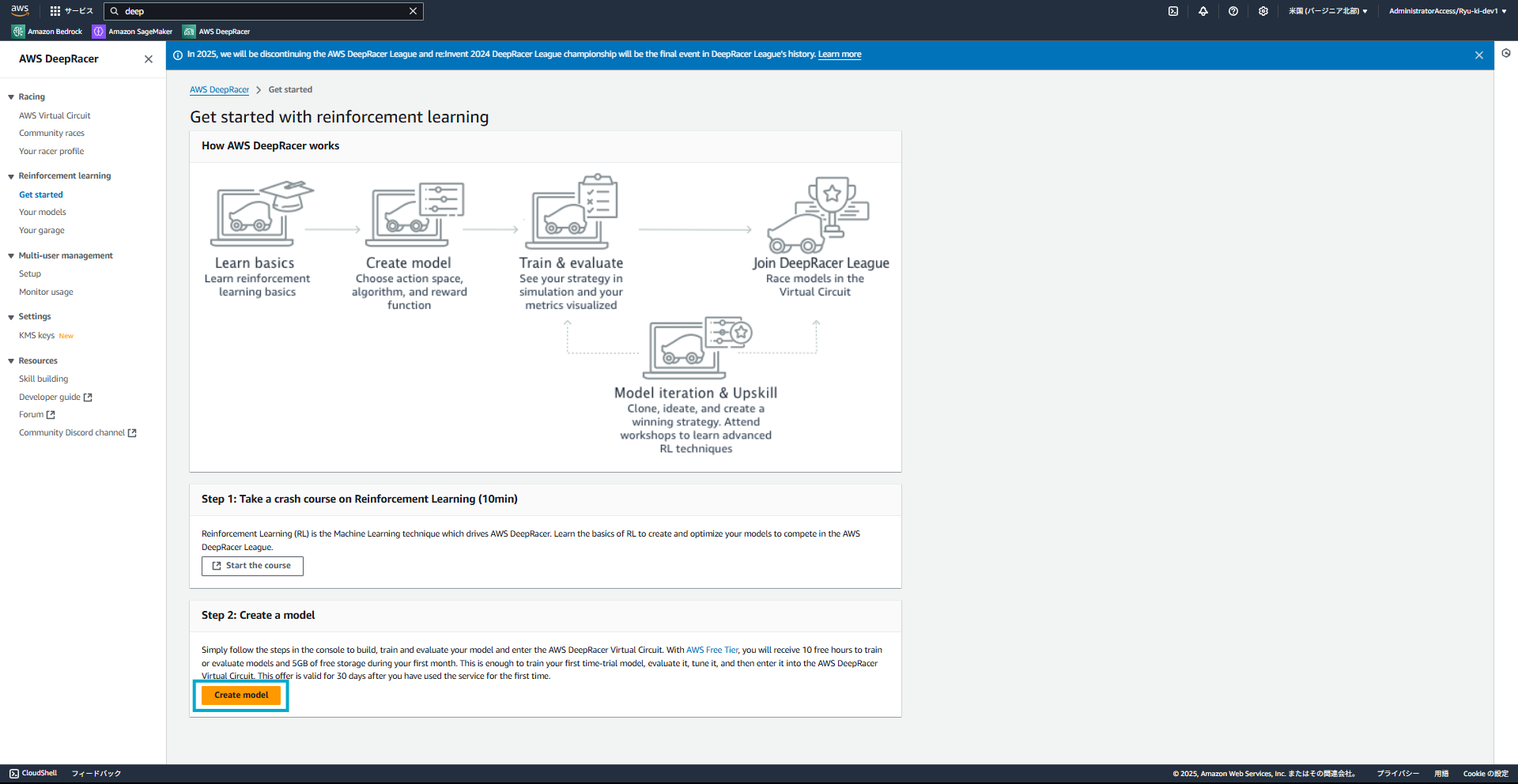This screenshot has height=784, width=1518.
Task: Click the 'Get started' breadcrumb text
Action: [290, 90]
